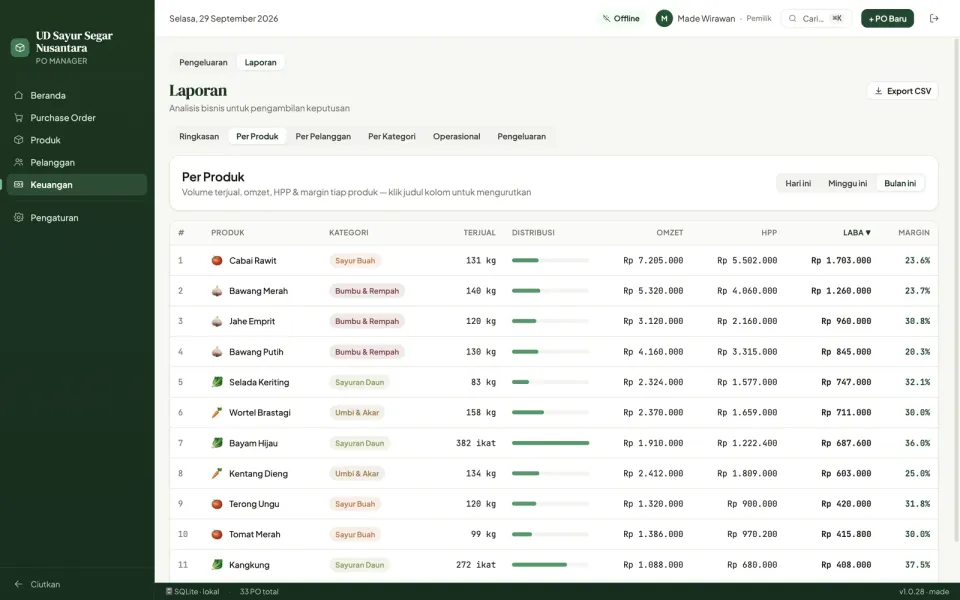The height and width of the screenshot is (600, 960).
Task: Open the Per Kategori report tab
Action: [392, 137]
